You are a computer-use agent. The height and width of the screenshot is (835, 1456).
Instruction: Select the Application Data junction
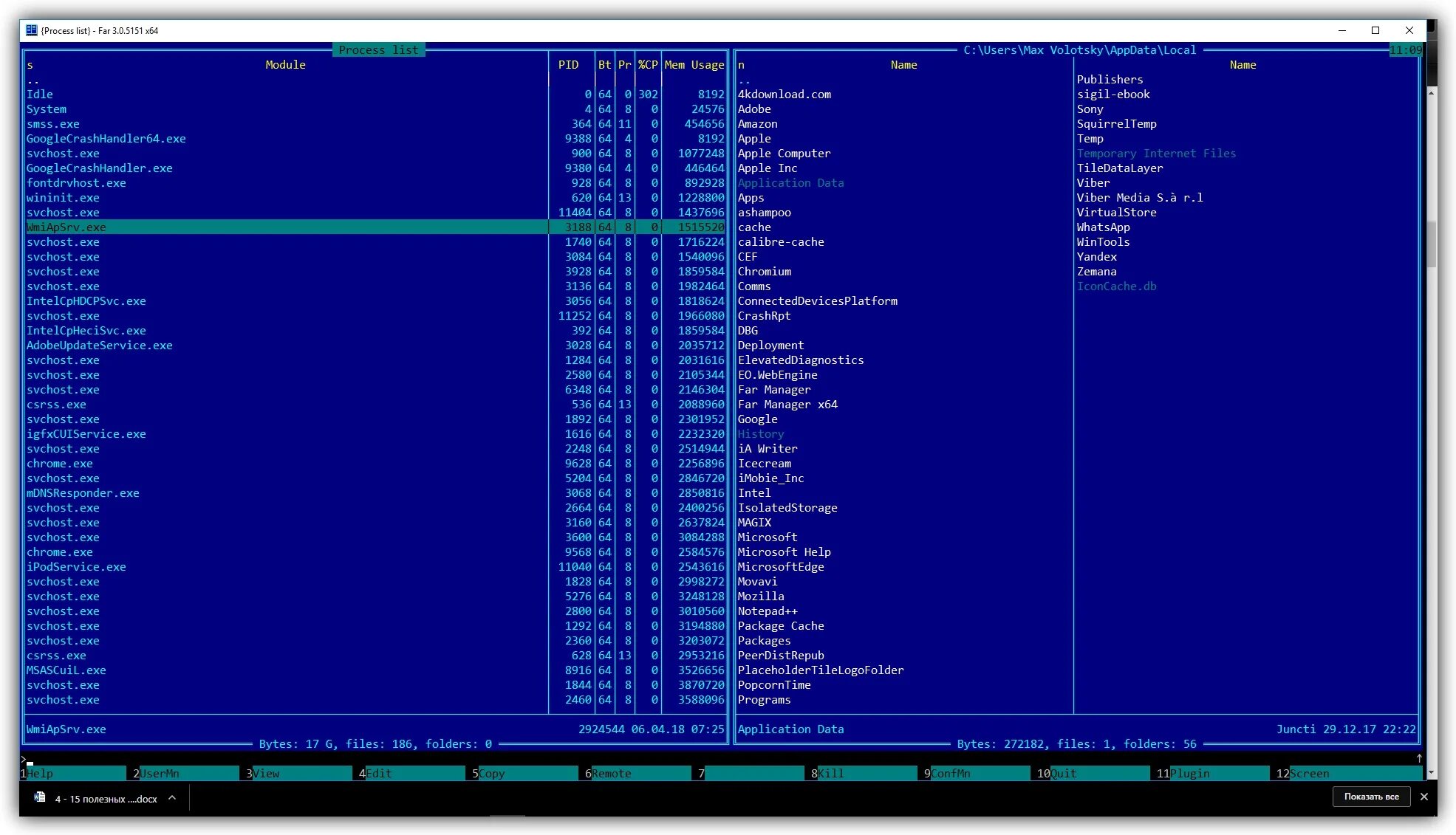click(x=790, y=183)
